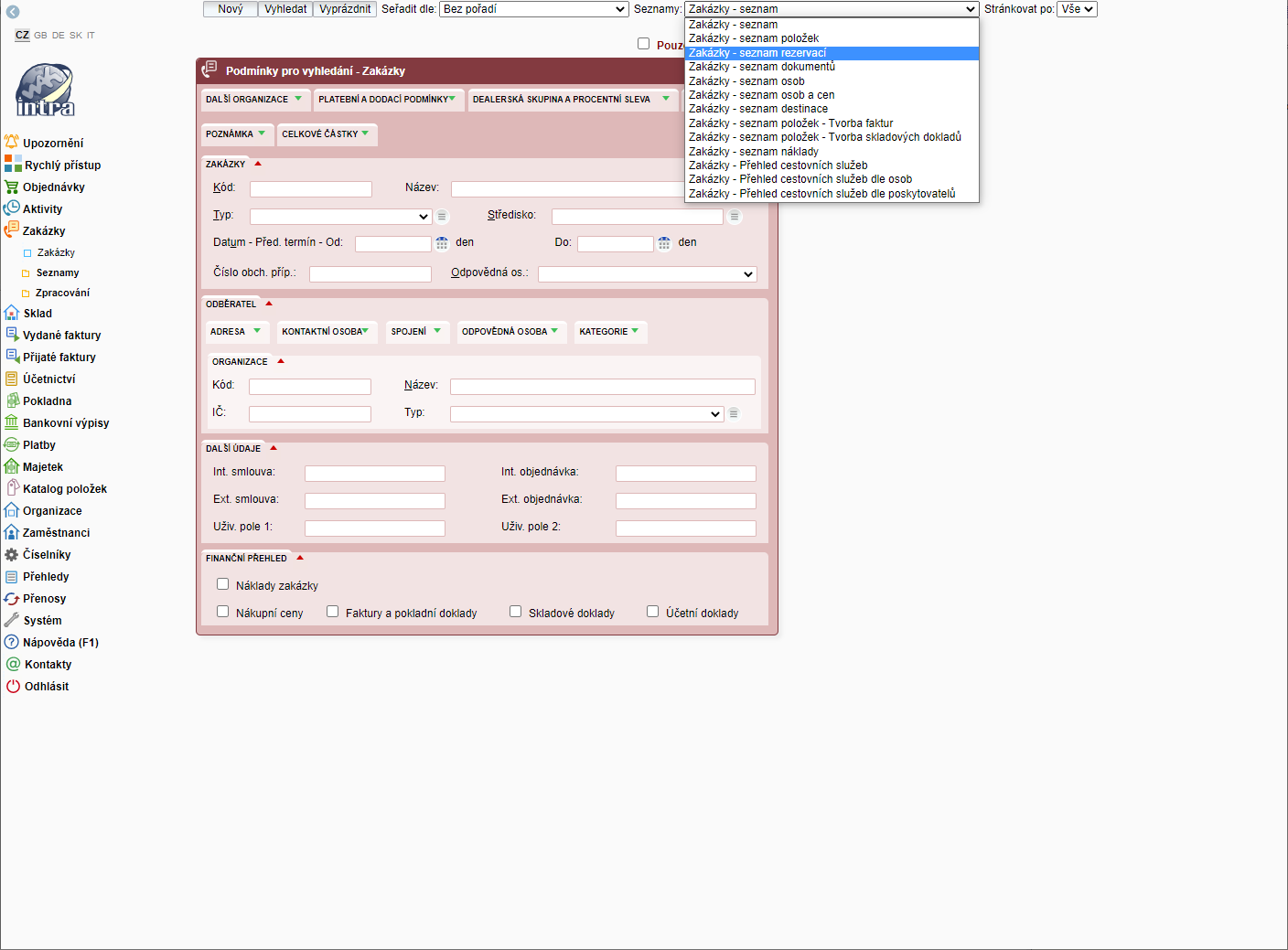Check the Skladové doklady option
Screen dimensions: 1288x950
[x=515, y=612]
